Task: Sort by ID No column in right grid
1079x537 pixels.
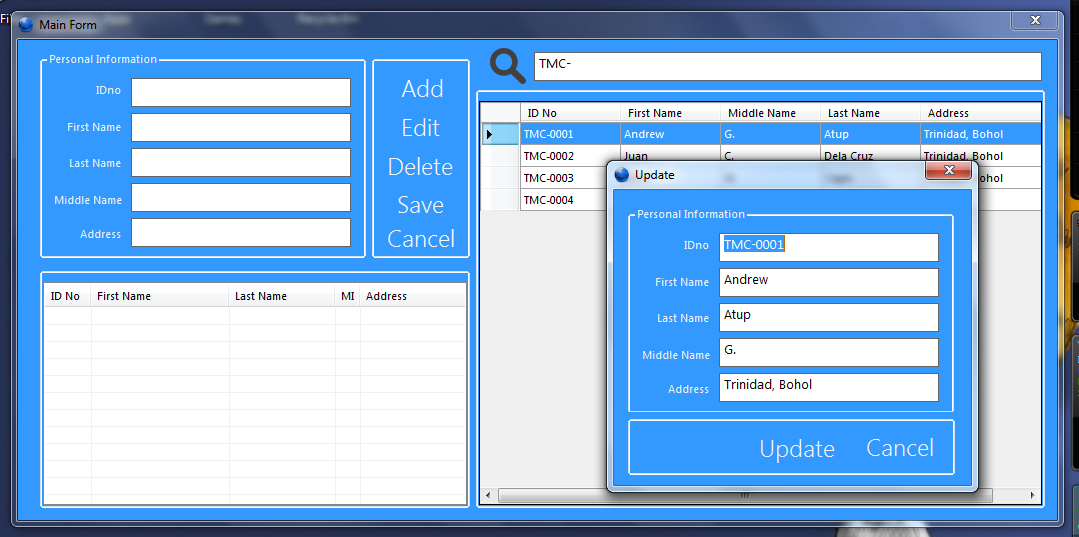Action: click(570, 113)
